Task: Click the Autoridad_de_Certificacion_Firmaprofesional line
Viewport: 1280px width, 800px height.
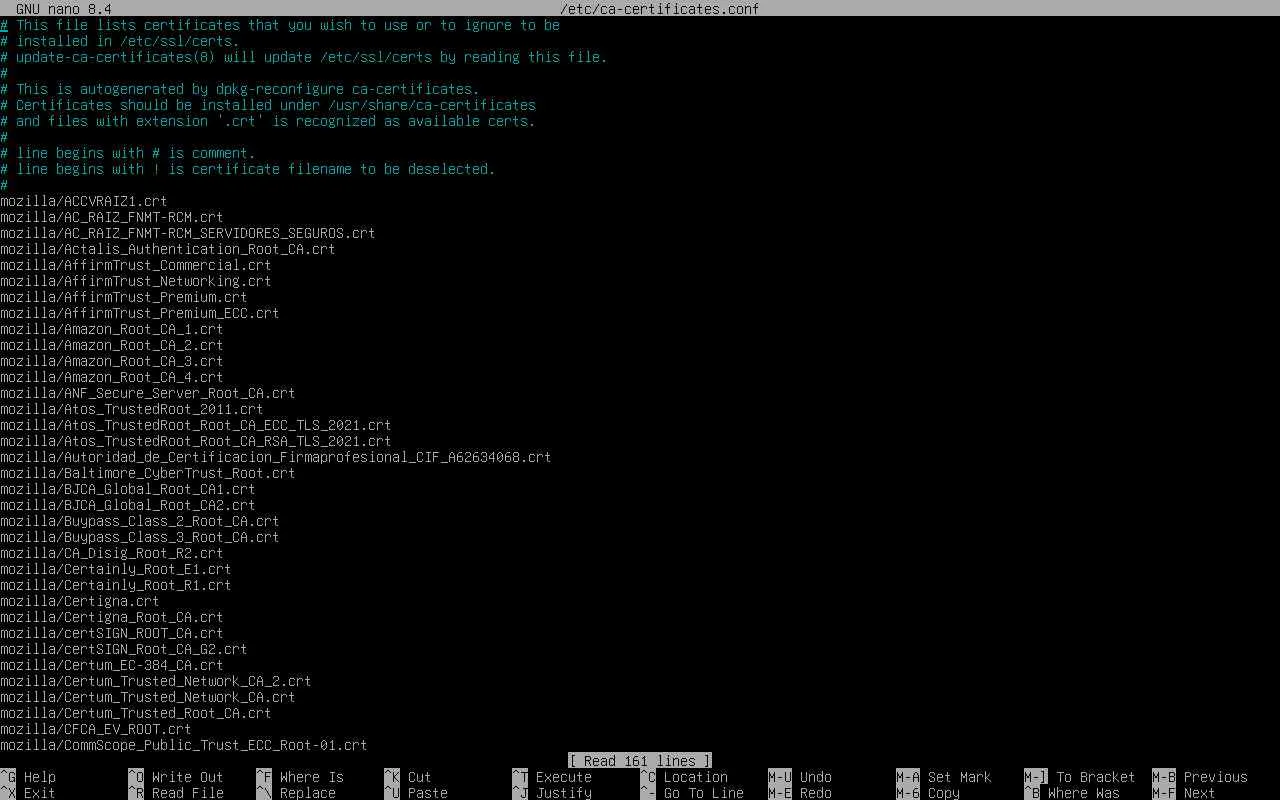Action: 276,457
